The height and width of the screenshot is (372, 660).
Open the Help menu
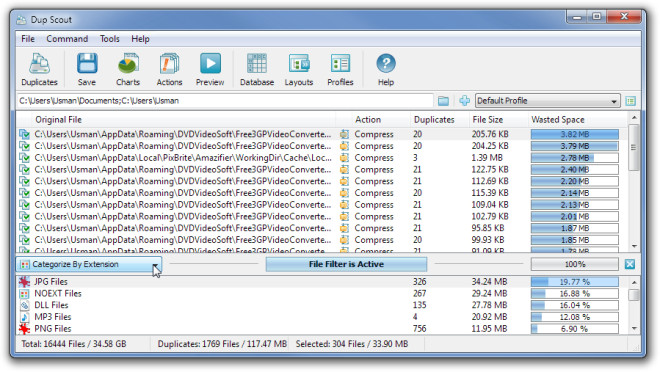coord(140,39)
